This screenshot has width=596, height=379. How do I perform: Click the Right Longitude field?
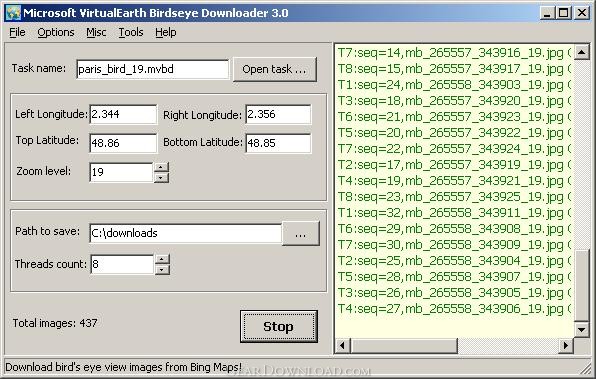278,114
